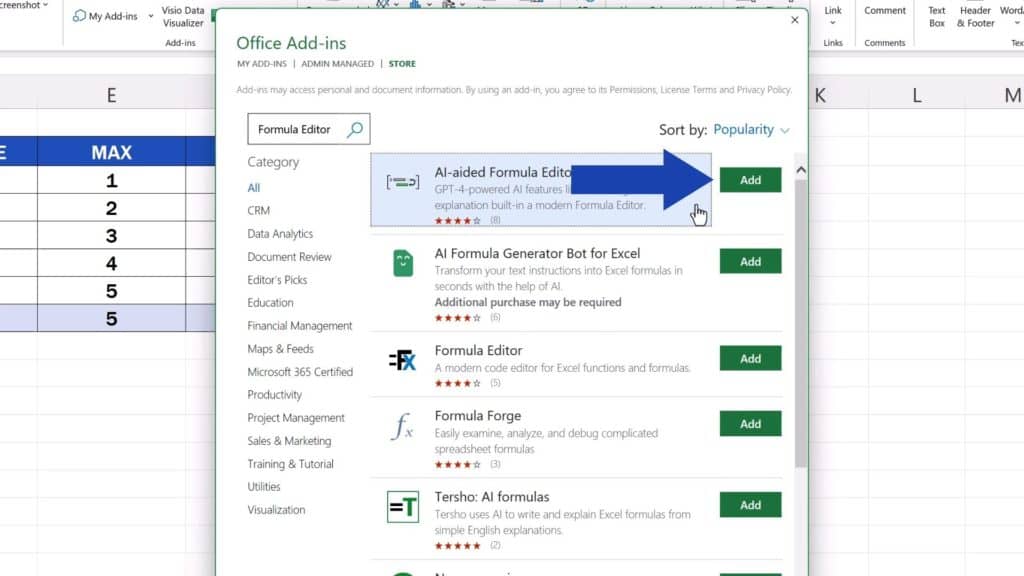Filter by Visualization category
1024x576 pixels.
276,509
